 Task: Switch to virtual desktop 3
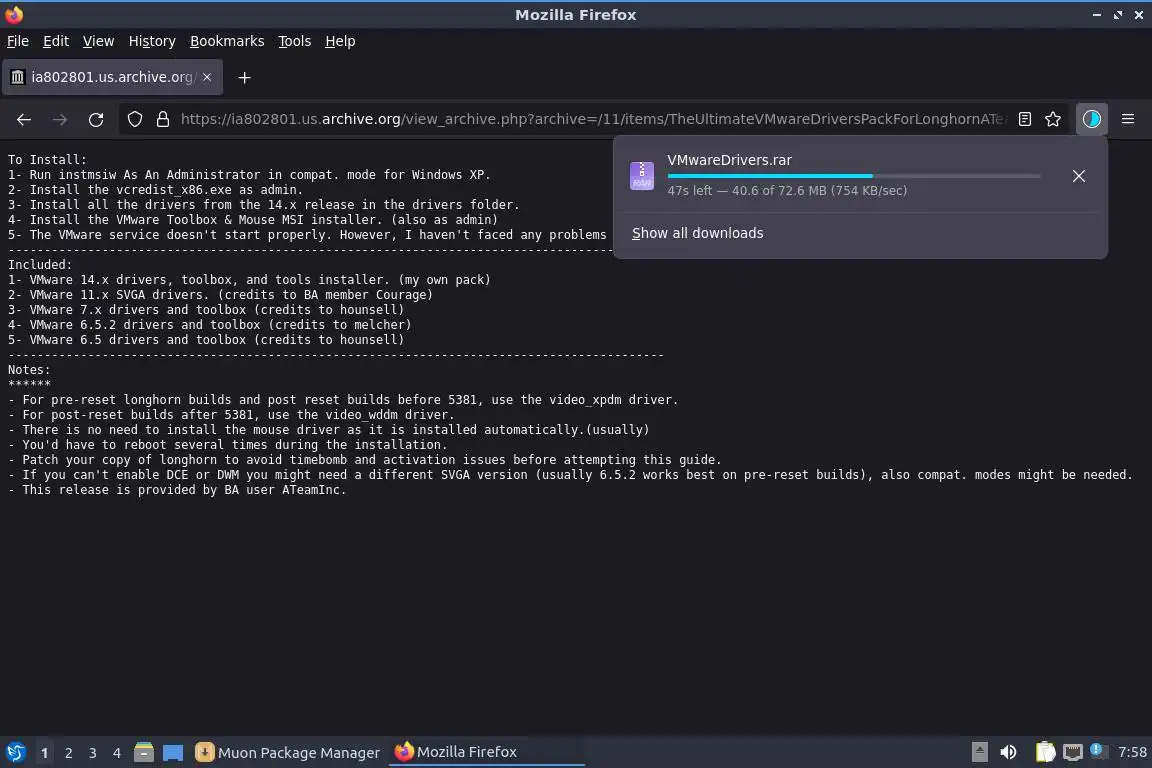click(93, 753)
